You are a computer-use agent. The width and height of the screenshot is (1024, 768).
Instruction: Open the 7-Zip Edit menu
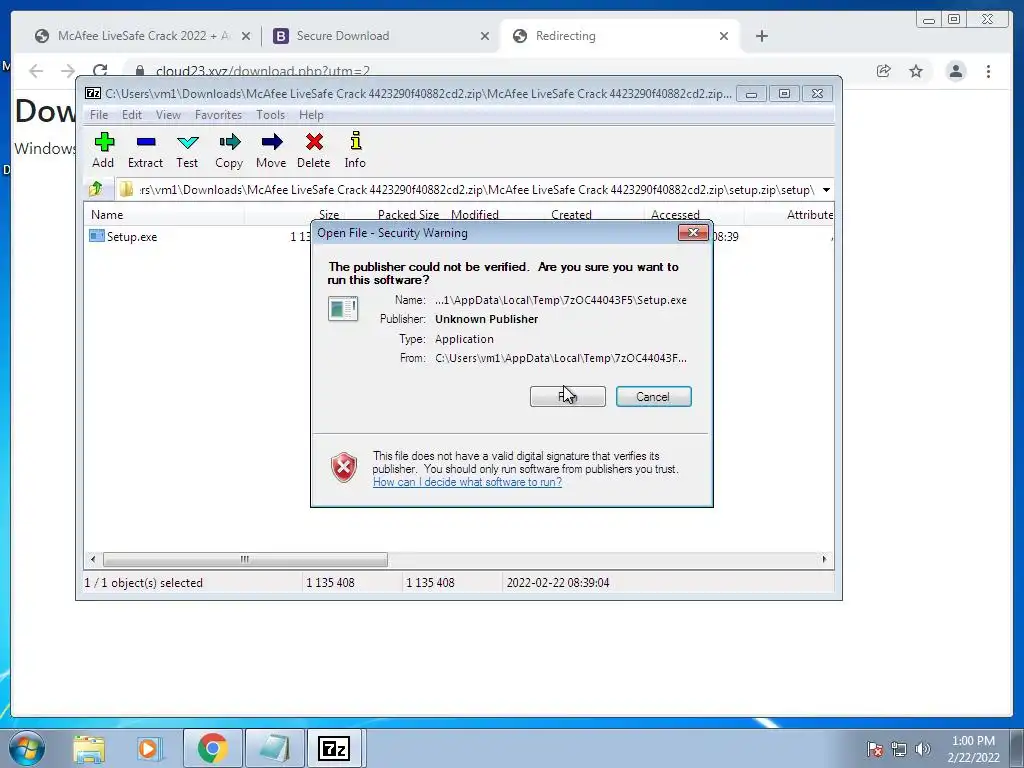132,115
